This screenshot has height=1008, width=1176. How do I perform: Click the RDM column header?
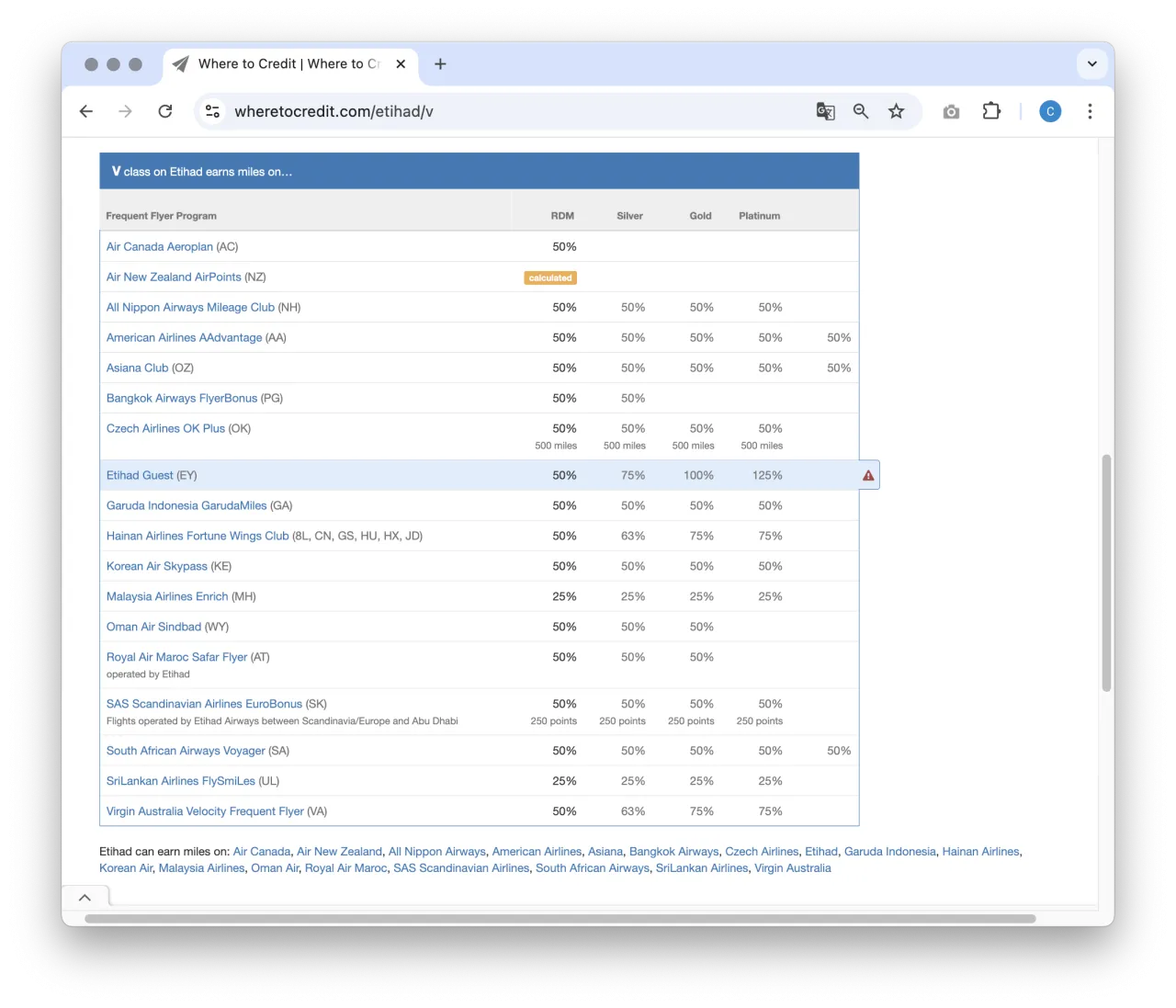pyautogui.click(x=562, y=216)
